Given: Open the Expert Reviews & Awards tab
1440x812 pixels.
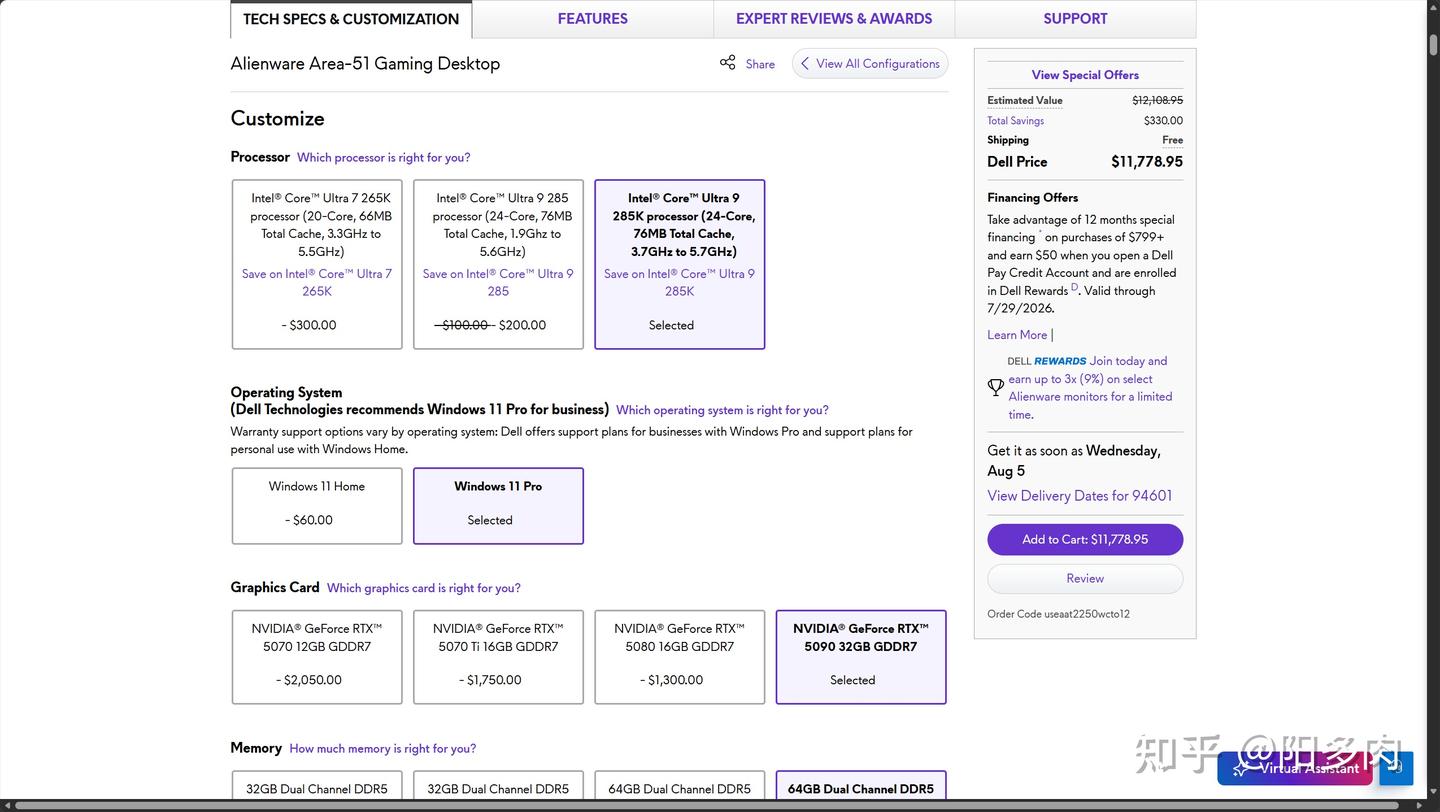Looking at the screenshot, I should pyautogui.click(x=834, y=19).
